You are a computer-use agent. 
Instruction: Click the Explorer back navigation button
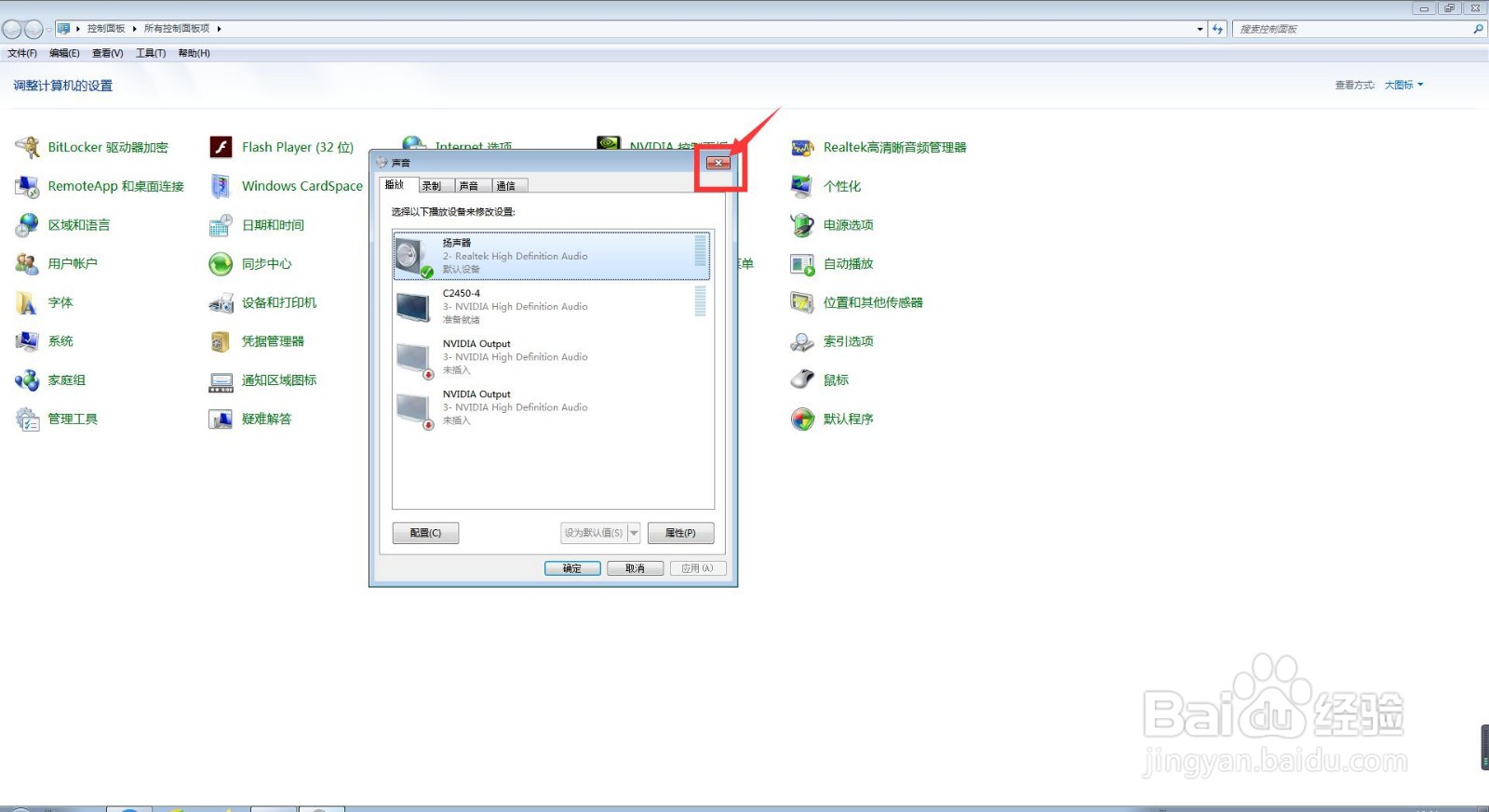coord(12,29)
